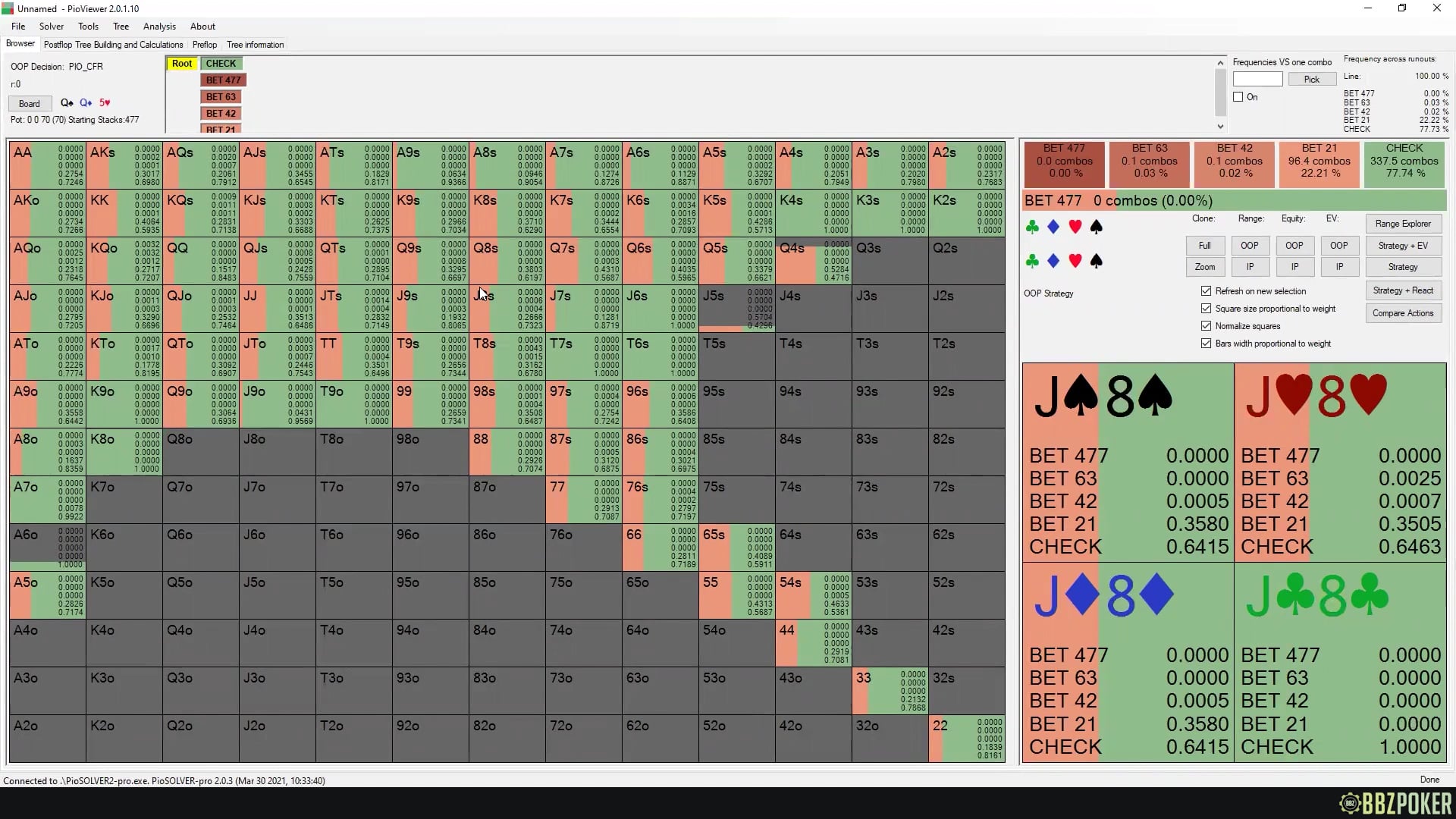The height and width of the screenshot is (819, 1456).
Task: Click the Range Explorer button
Action: point(1403,224)
